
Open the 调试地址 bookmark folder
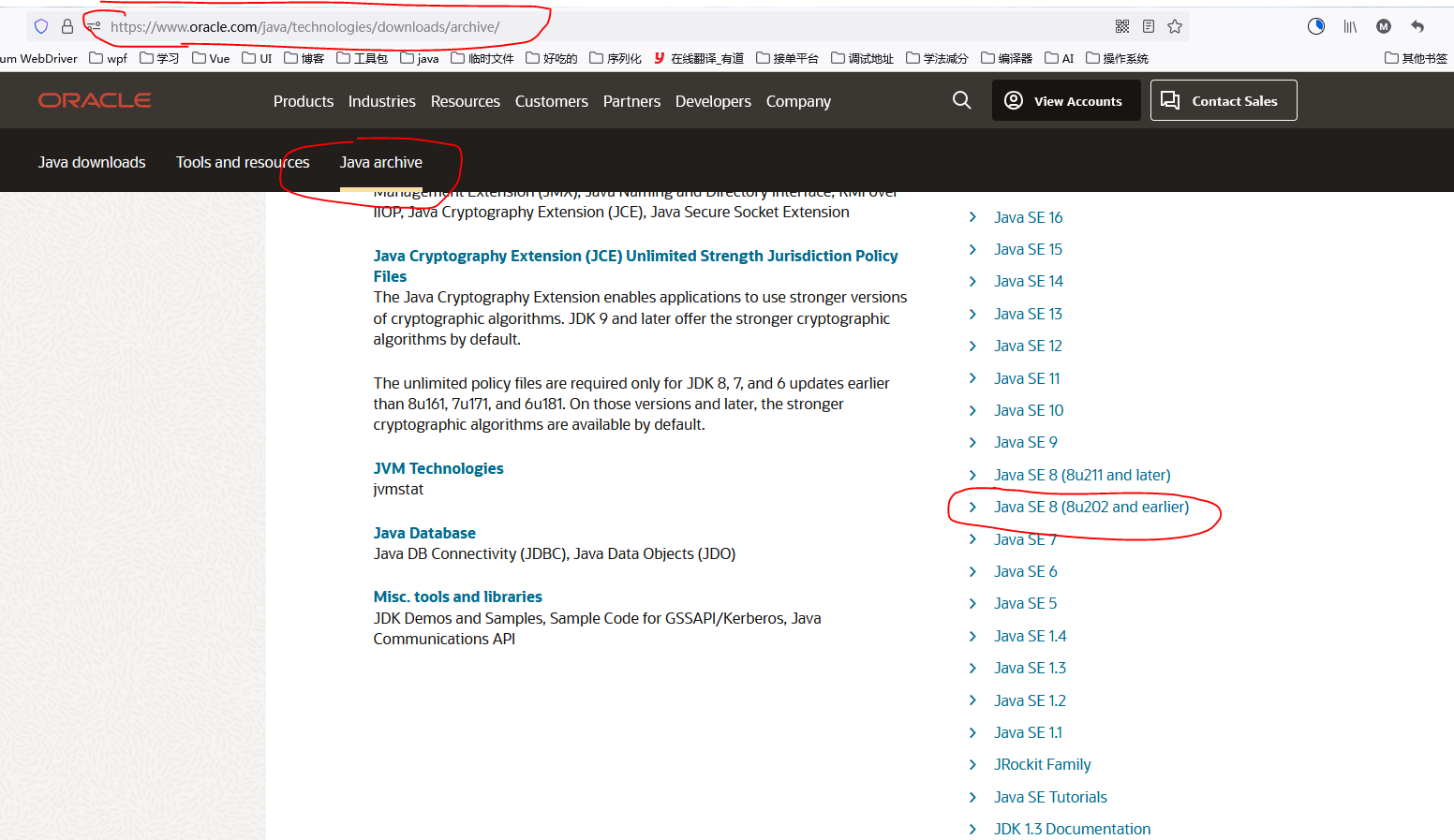tap(862, 58)
